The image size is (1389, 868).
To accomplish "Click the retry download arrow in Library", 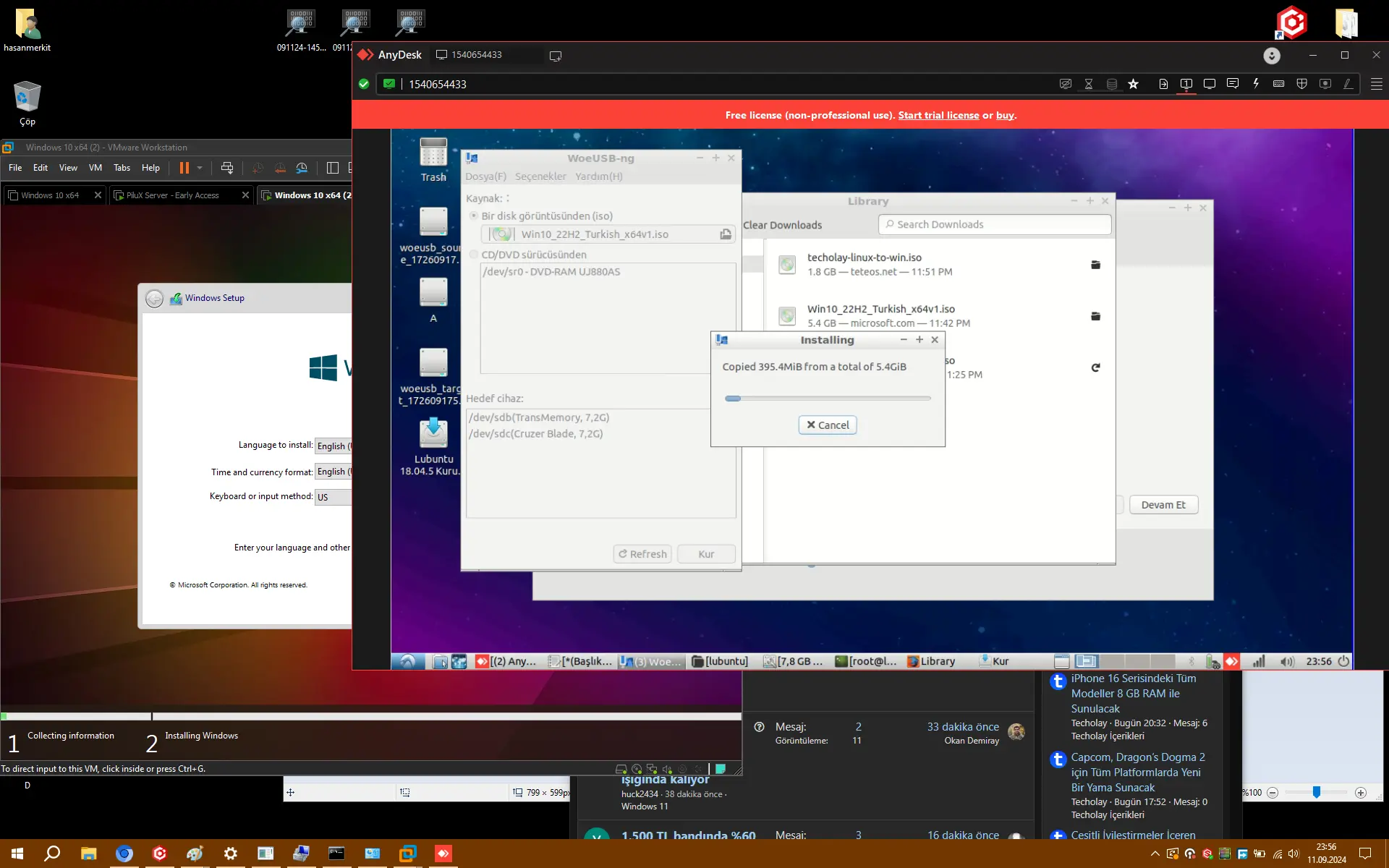I will pyautogui.click(x=1095, y=367).
